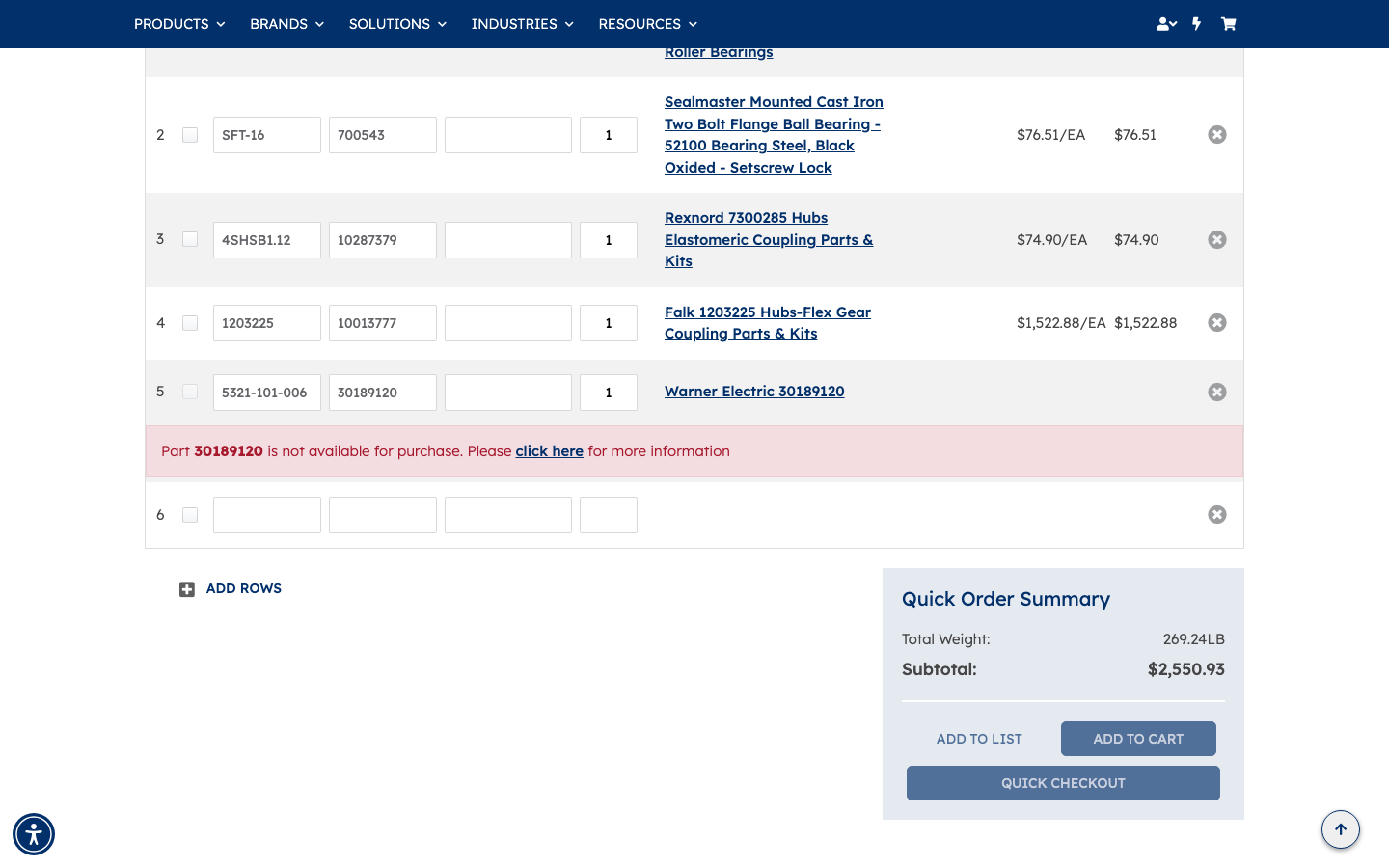Tick the checkbox for row 2 SFT-16
This screenshot has height=868, width=1389.
[x=190, y=135]
